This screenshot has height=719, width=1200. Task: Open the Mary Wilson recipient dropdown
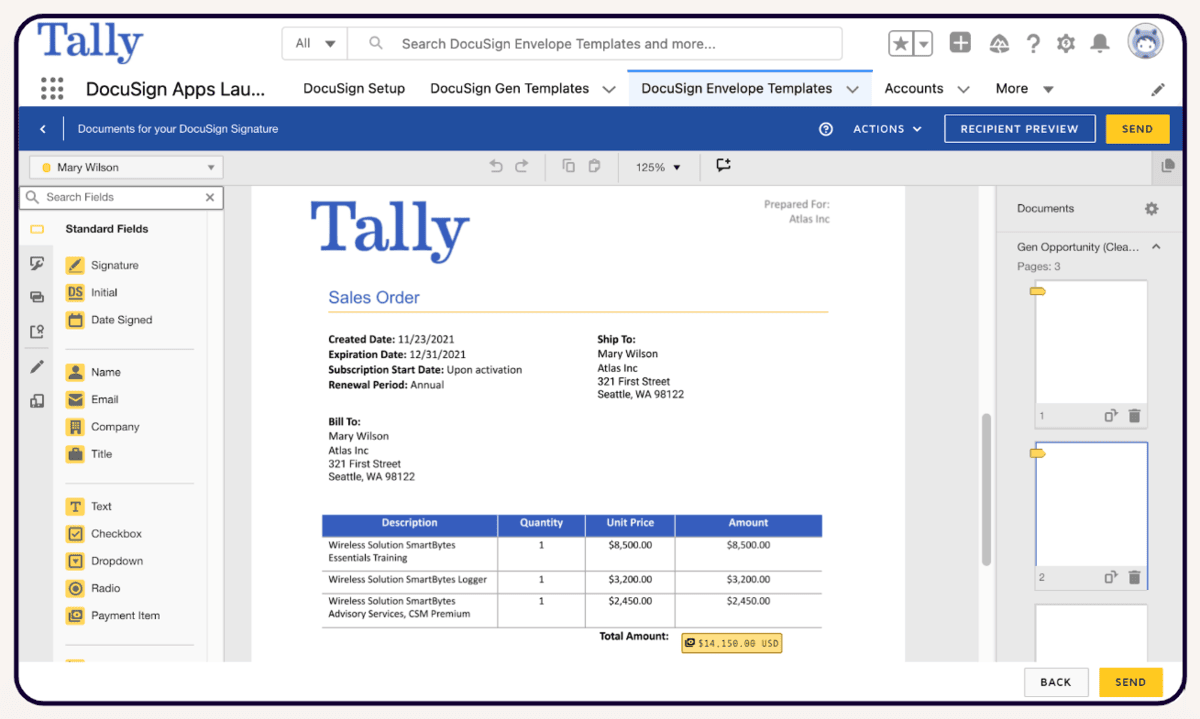125,168
